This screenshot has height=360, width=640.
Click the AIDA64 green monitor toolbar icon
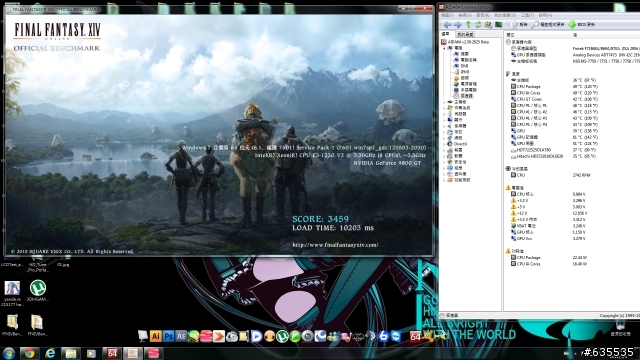point(498,25)
